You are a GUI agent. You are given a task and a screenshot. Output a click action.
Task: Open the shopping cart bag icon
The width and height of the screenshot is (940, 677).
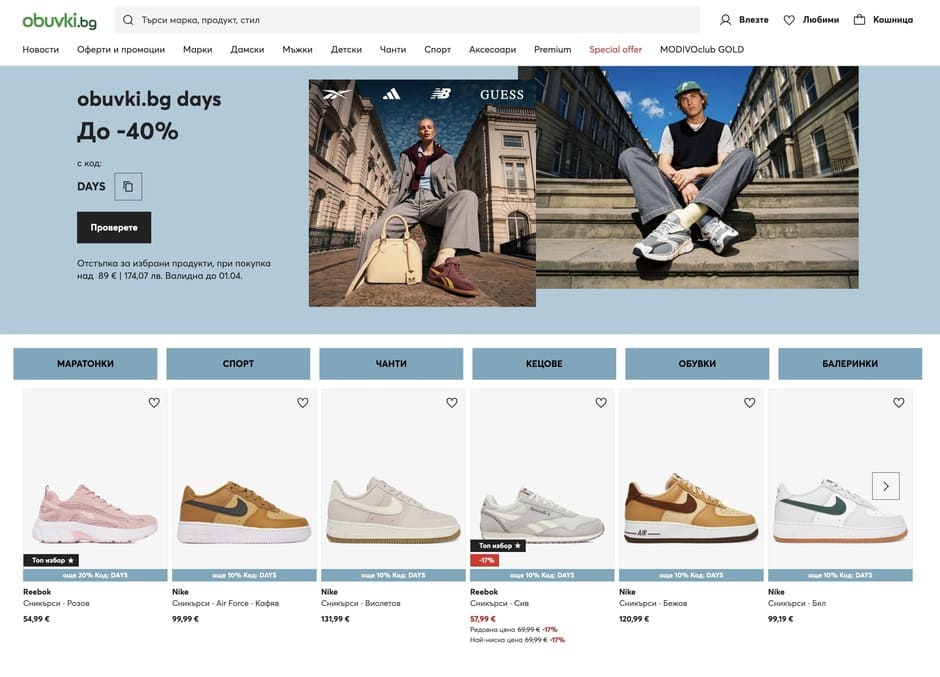tap(859, 20)
